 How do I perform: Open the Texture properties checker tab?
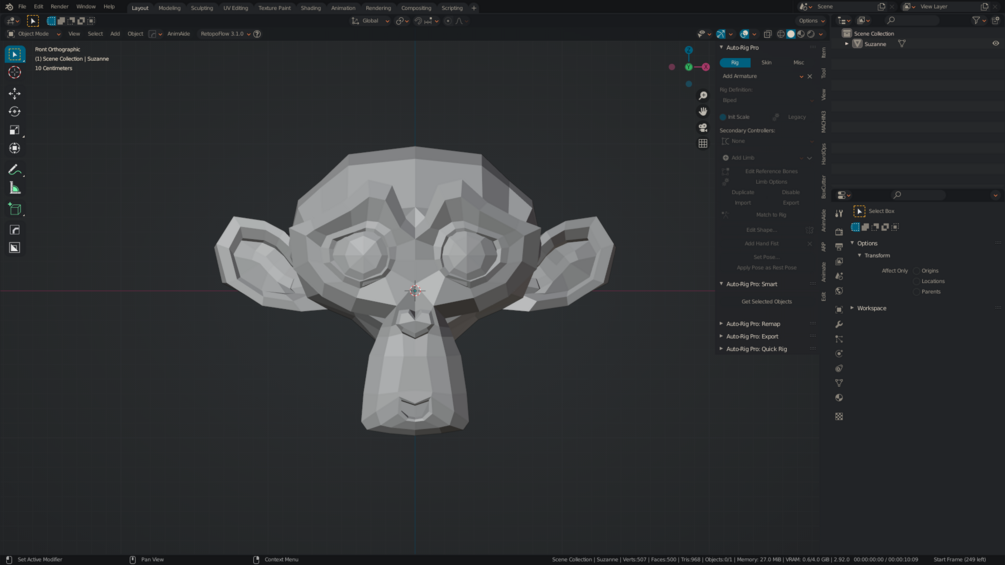(x=839, y=416)
